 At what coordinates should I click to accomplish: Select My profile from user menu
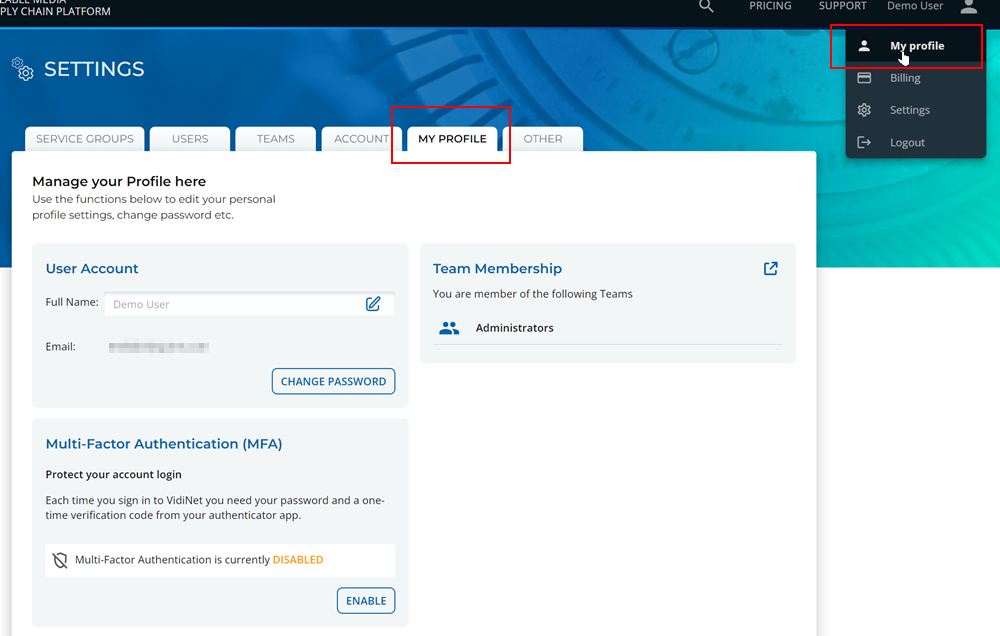pyautogui.click(x=916, y=46)
